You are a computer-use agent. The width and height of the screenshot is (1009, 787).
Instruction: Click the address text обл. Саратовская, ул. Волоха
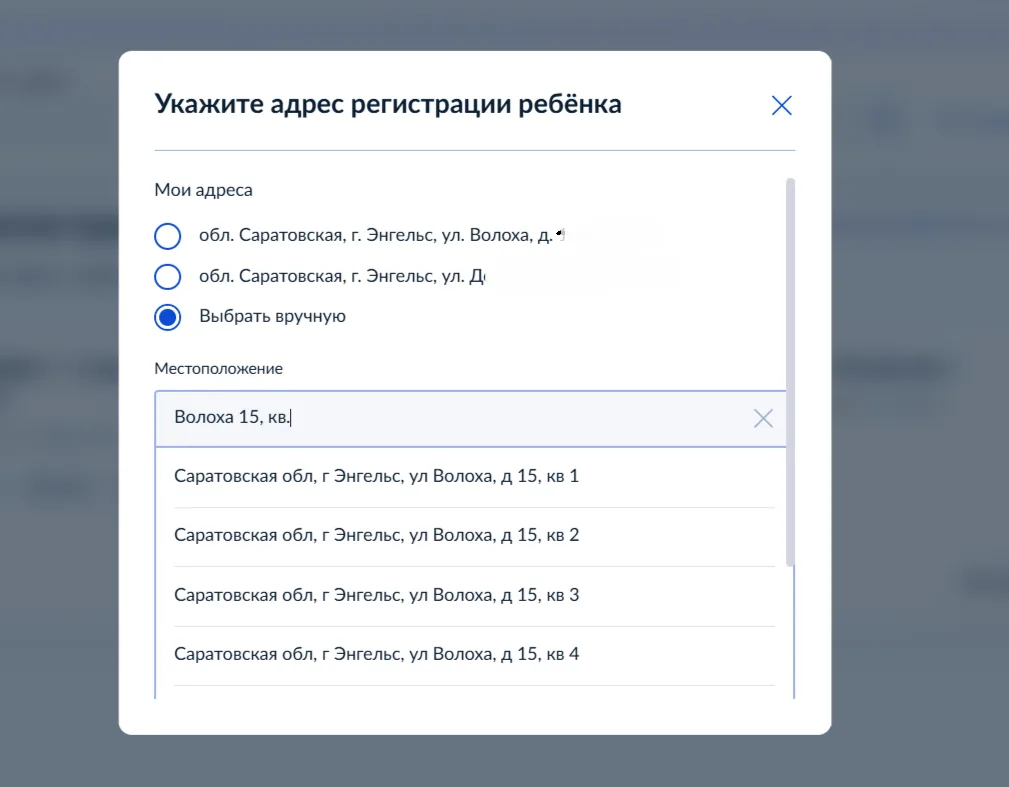tap(381, 236)
